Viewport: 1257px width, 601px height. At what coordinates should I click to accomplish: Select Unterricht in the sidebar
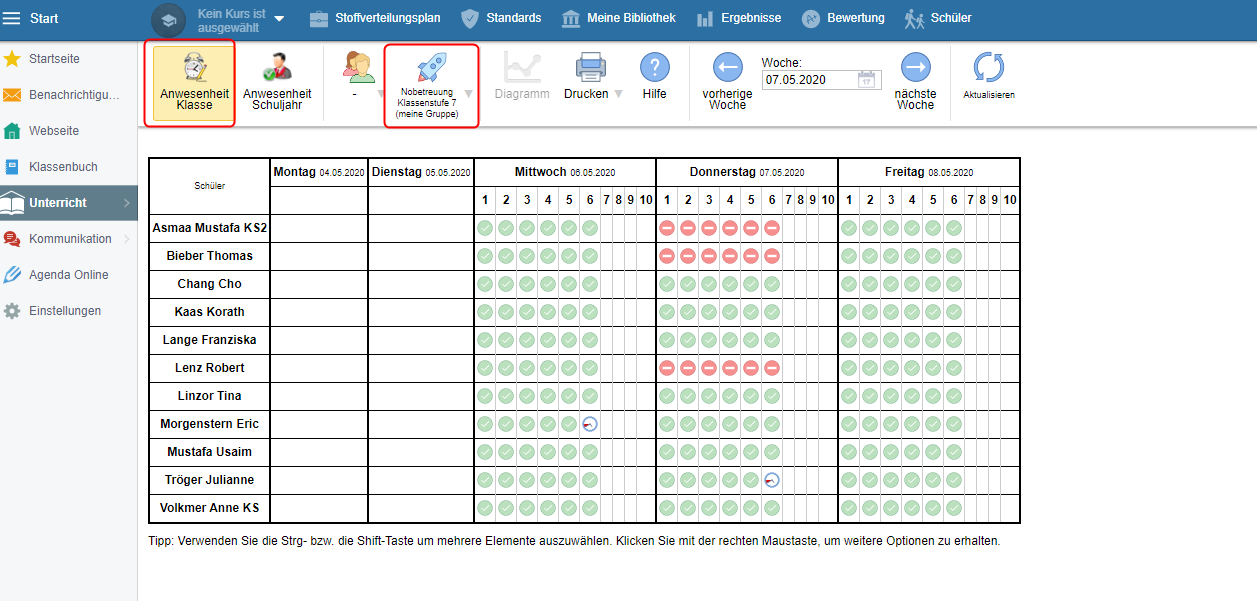point(68,203)
